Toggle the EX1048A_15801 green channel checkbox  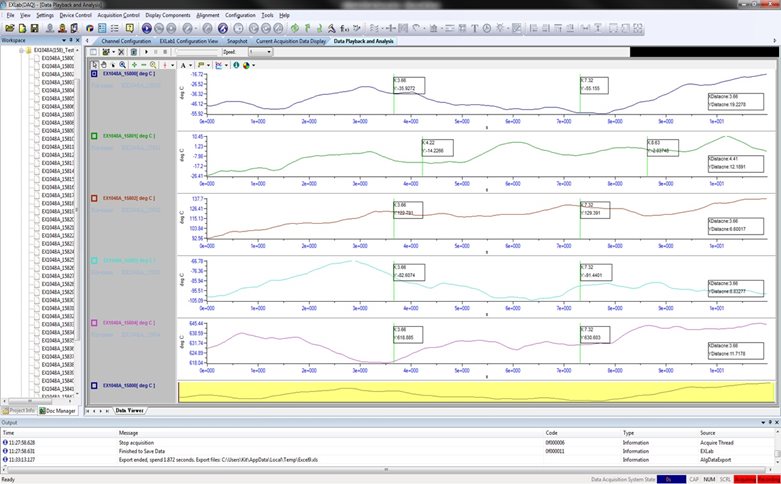(94, 135)
